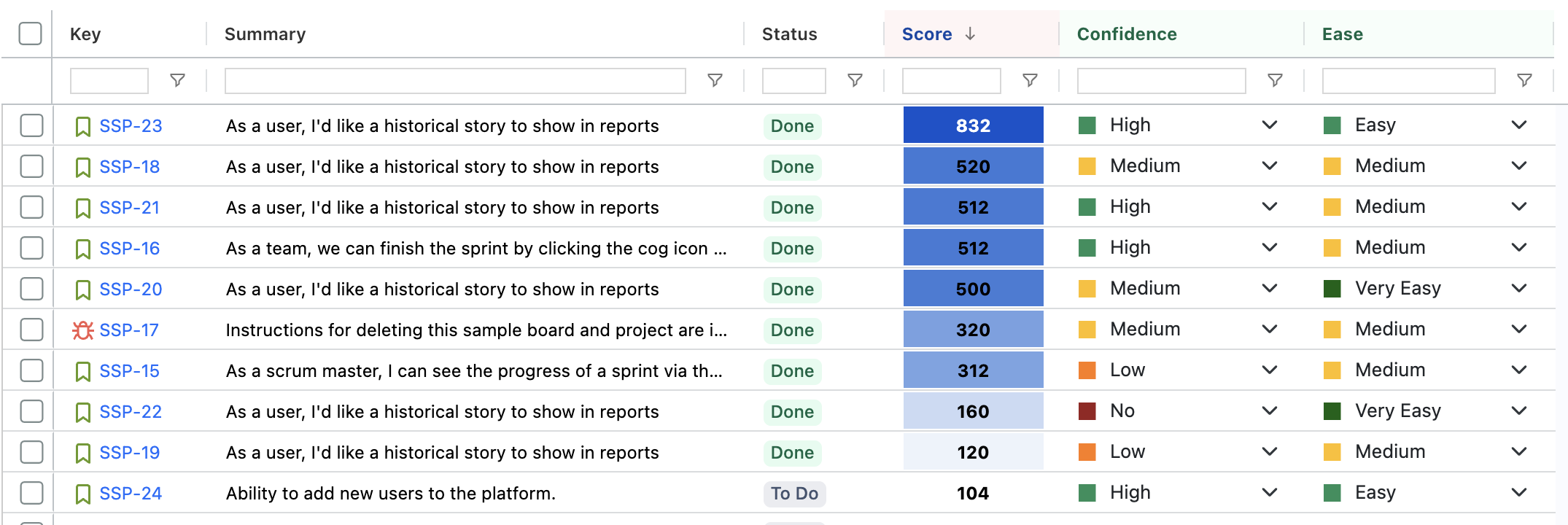Image resolution: width=1568 pixels, height=525 pixels.
Task: Open issue link SSP-21
Action: (x=129, y=208)
